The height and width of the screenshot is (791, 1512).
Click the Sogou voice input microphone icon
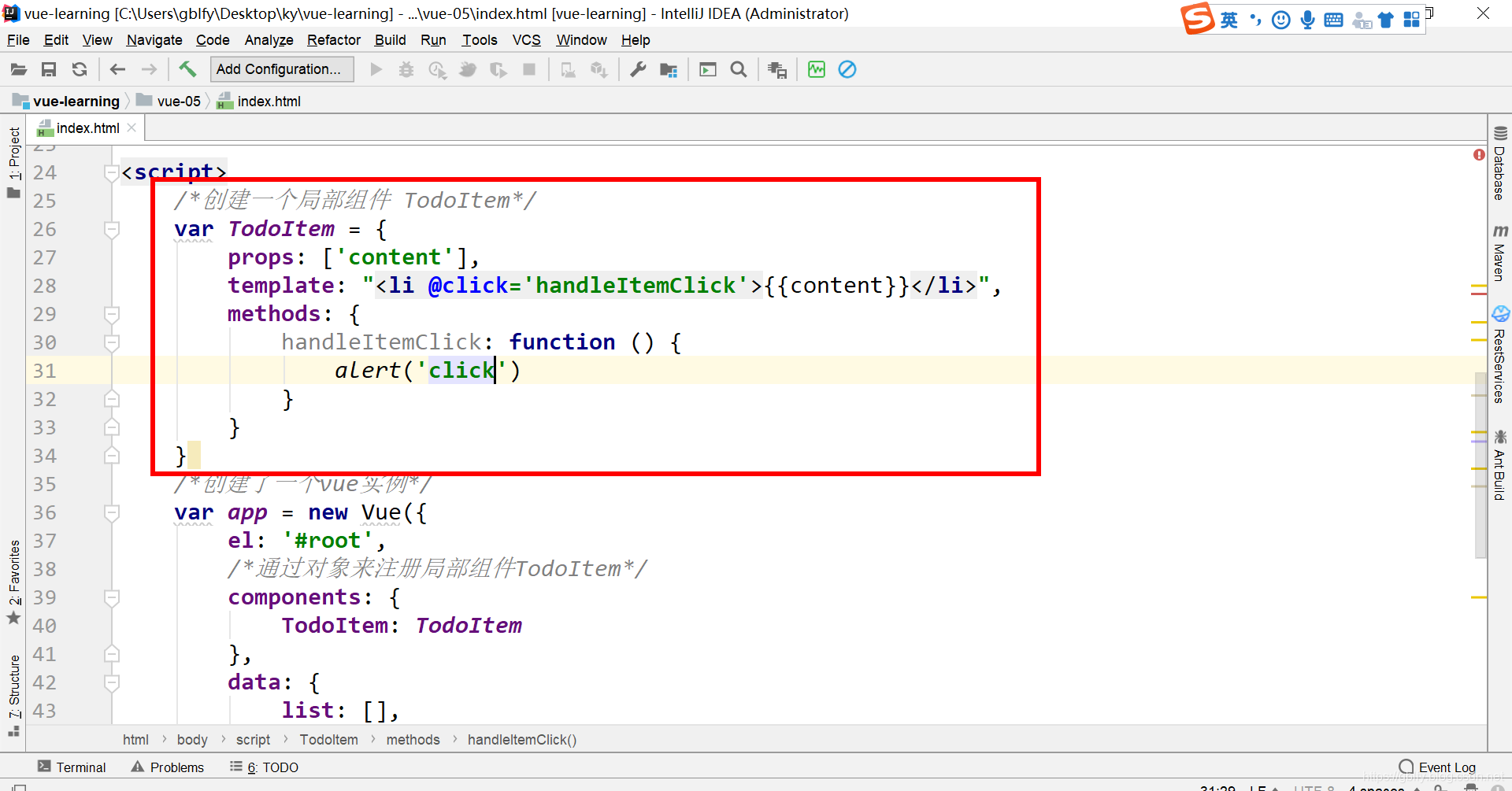[x=1307, y=20]
